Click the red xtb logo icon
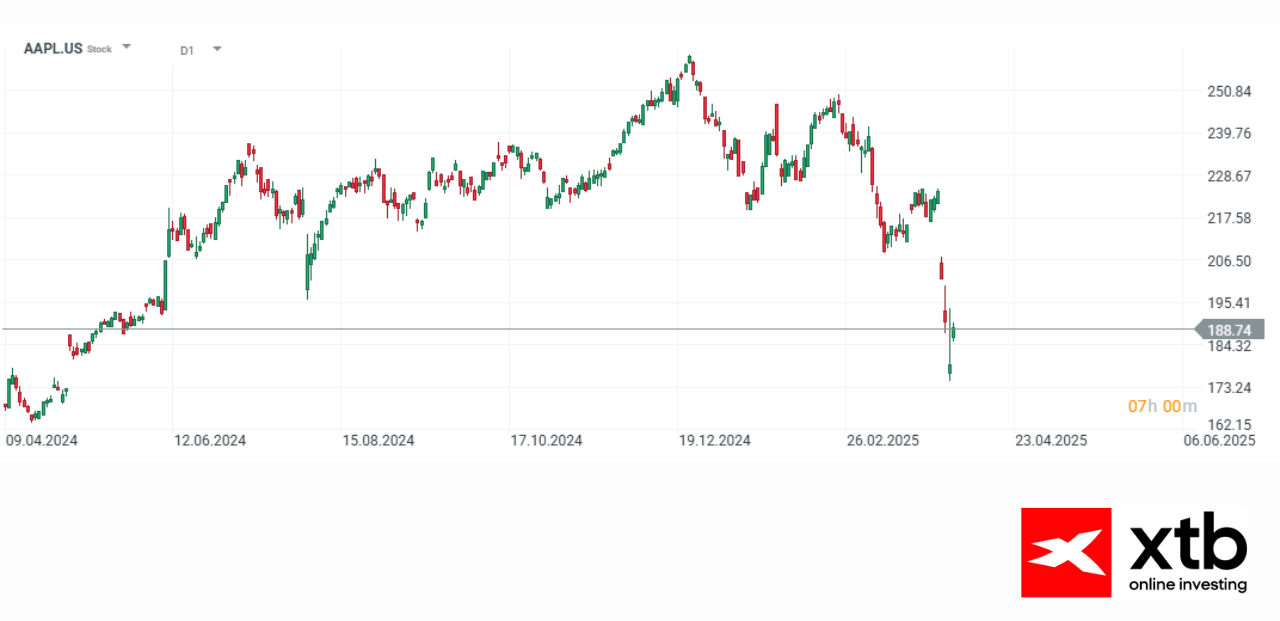 (x=1065, y=552)
